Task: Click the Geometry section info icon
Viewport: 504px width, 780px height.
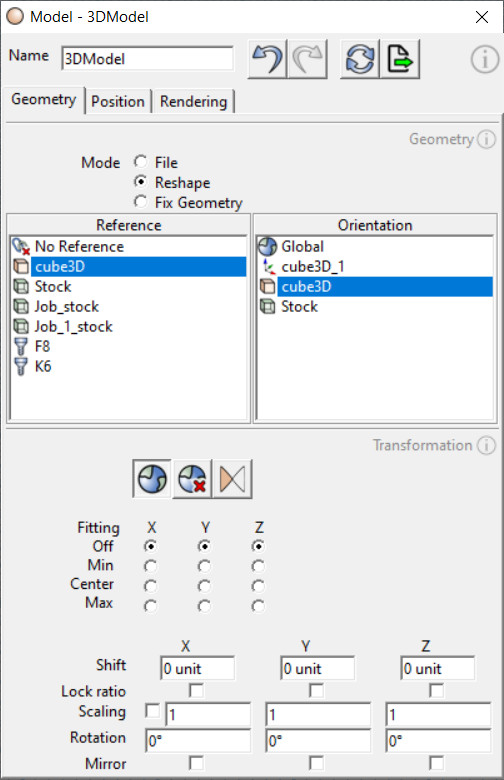Action: [x=487, y=139]
